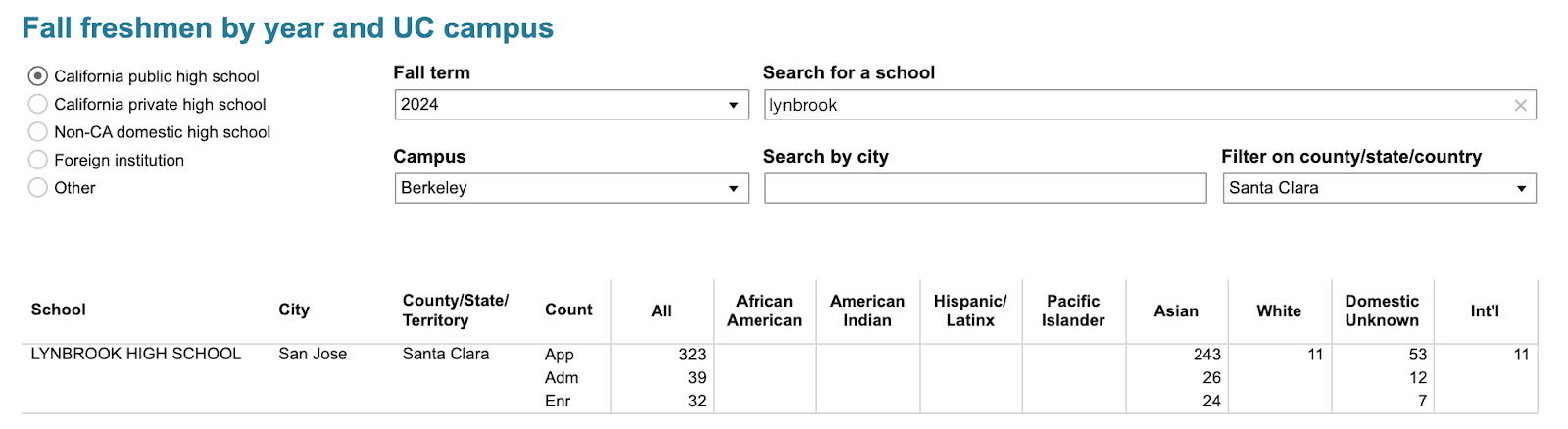Click the Int'l column header
Viewport: 1568px width, 429px height.
tap(1485, 310)
